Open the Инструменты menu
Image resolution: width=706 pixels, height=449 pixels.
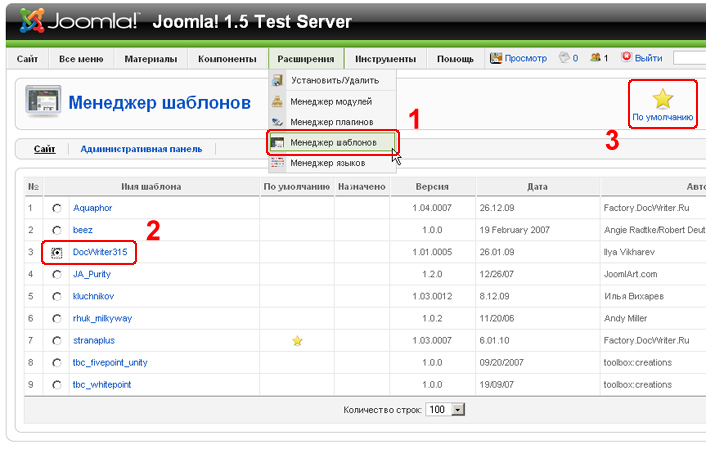[x=385, y=59]
